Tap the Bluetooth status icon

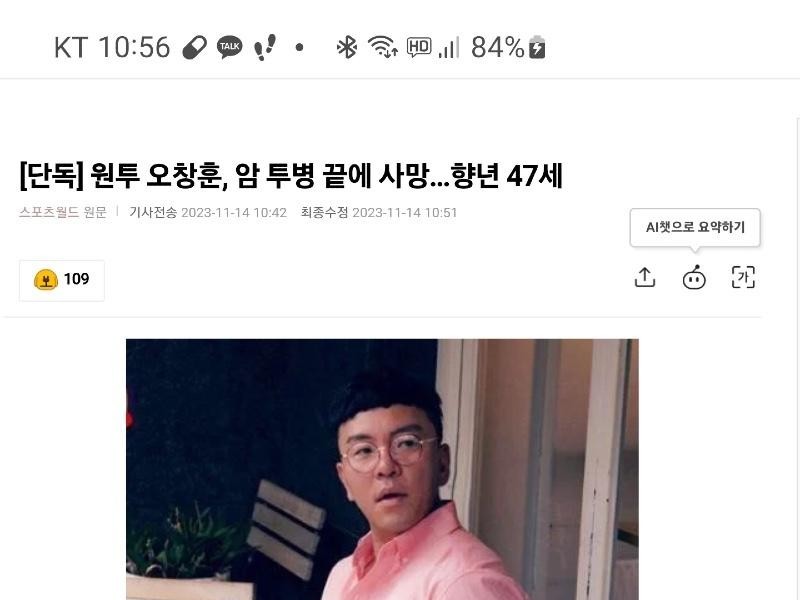point(347,47)
